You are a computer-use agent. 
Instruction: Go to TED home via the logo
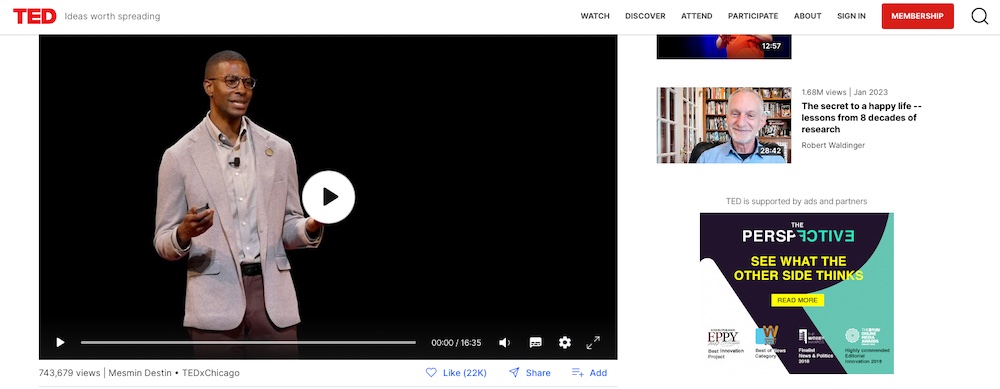[x=34, y=17]
